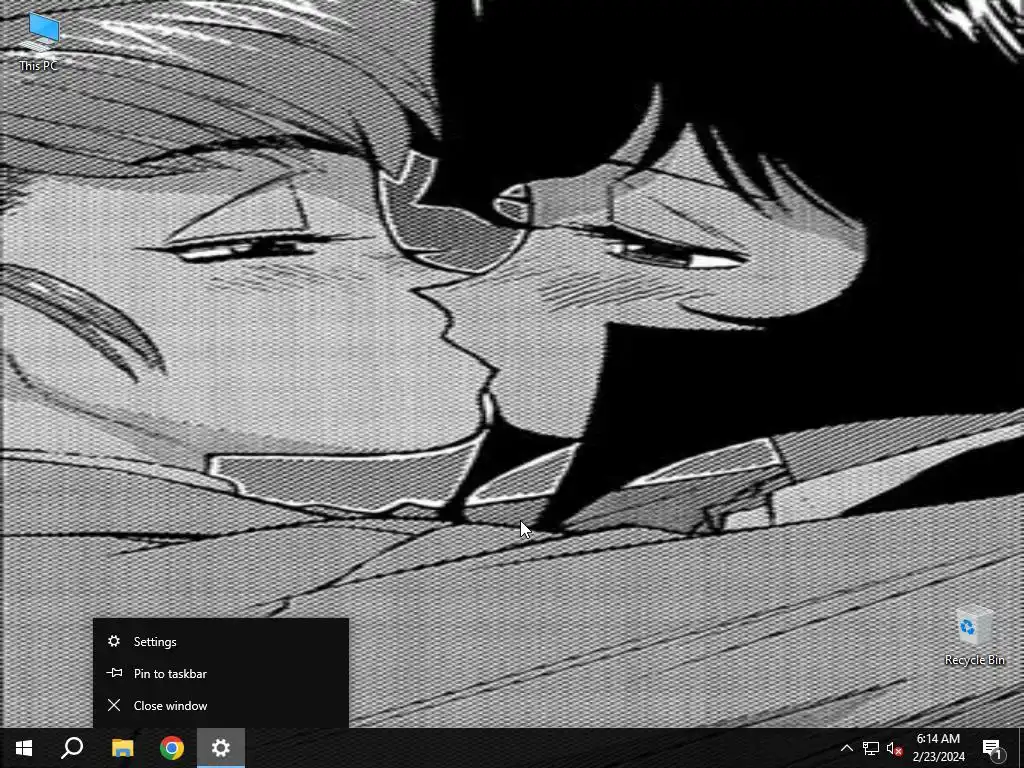Open Action Center notifications icon
Screen dimensions: 1024x768
(993, 748)
